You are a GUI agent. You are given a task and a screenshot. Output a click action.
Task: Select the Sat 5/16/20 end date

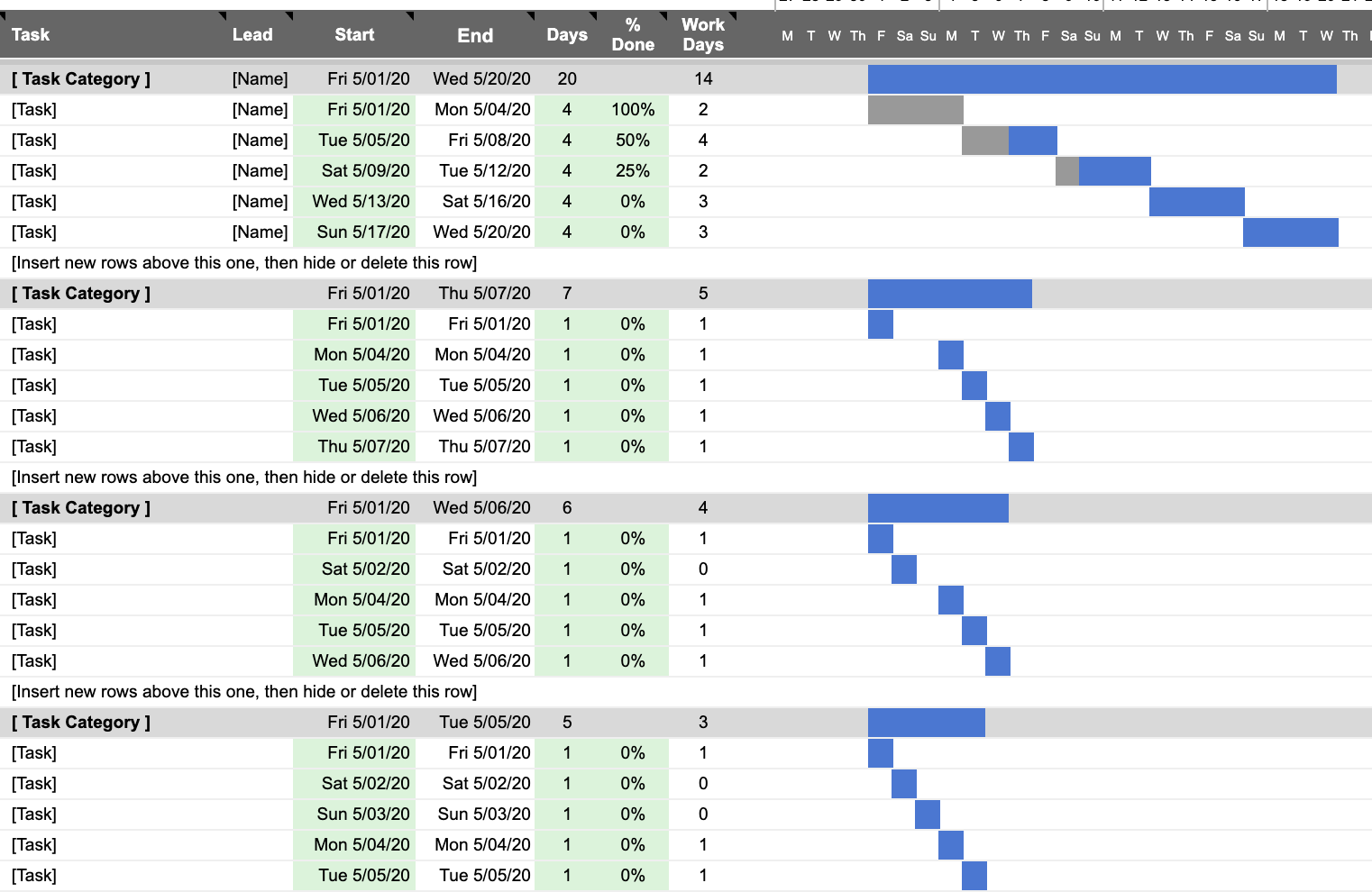coord(486,202)
